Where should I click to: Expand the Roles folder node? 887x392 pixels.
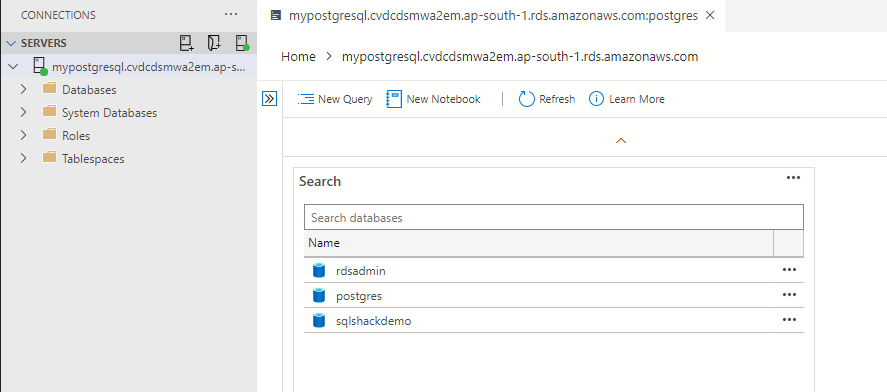23,136
